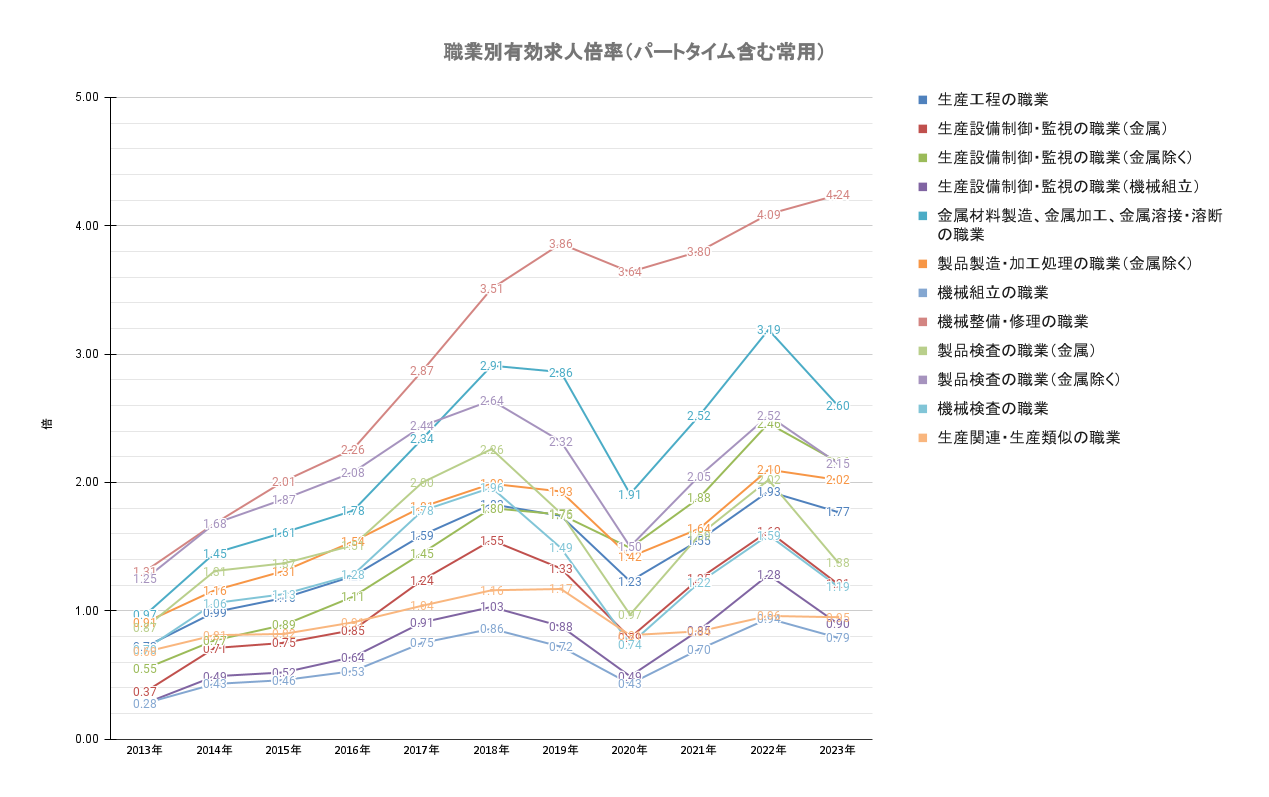
Task: Click the red legend swatch for 生産設備制御・監視の職業(金属)
Action: tap(923, 129)
